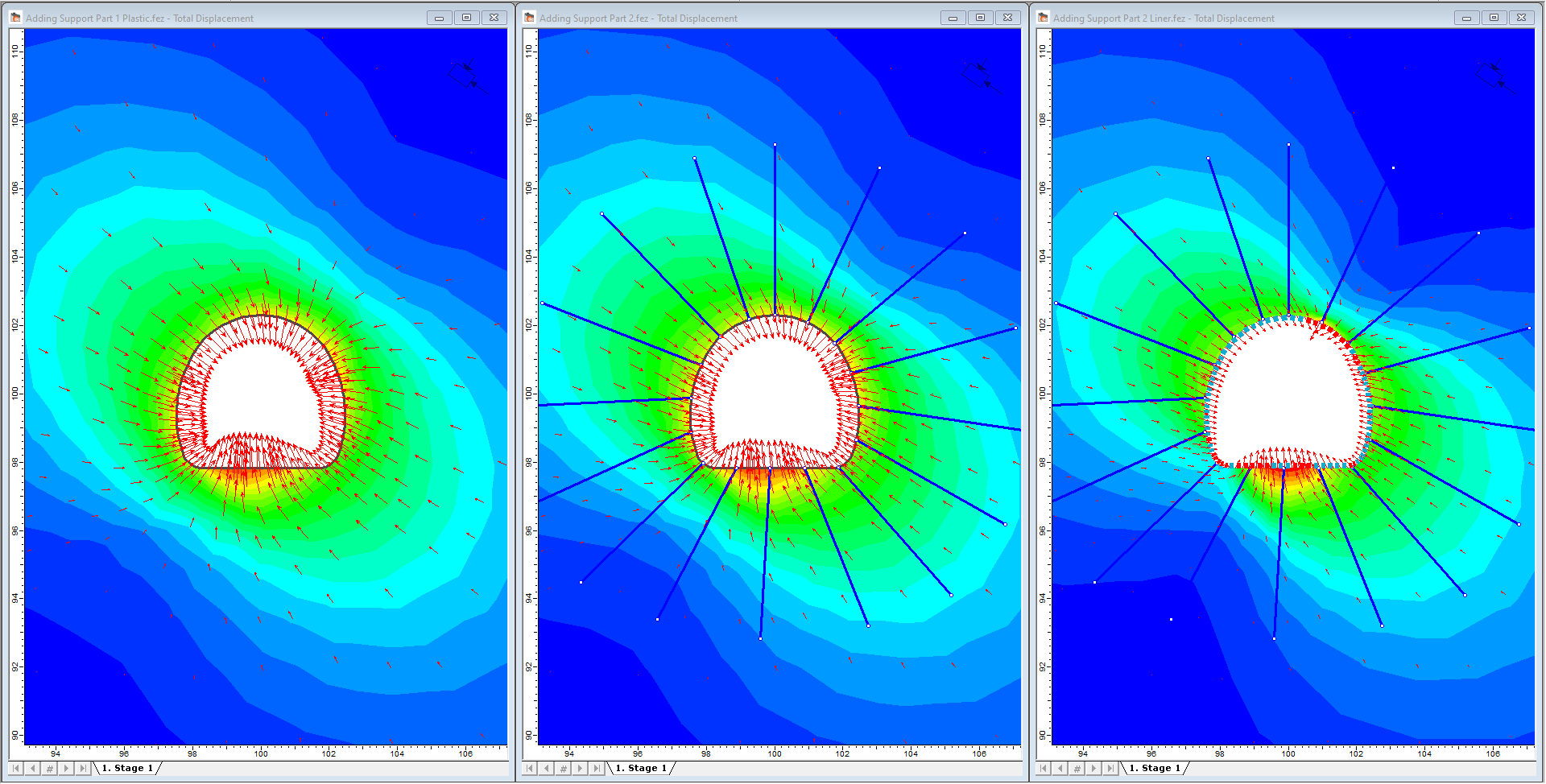Jump to first stage in Part 1 Plastic window
Screen dimensions: 1546x784
tap(15, 769)
